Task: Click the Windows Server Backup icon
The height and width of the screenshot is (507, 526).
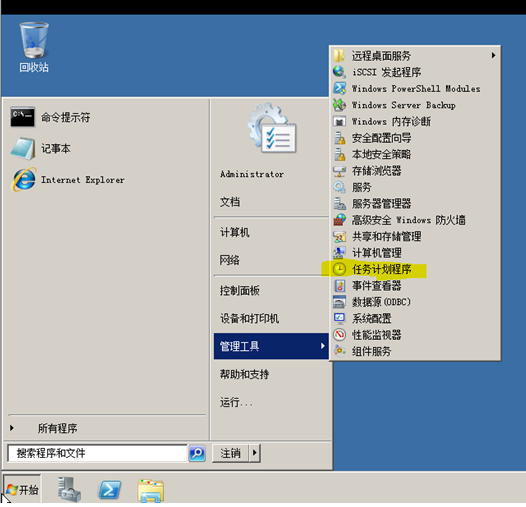Action: (339, 105)
